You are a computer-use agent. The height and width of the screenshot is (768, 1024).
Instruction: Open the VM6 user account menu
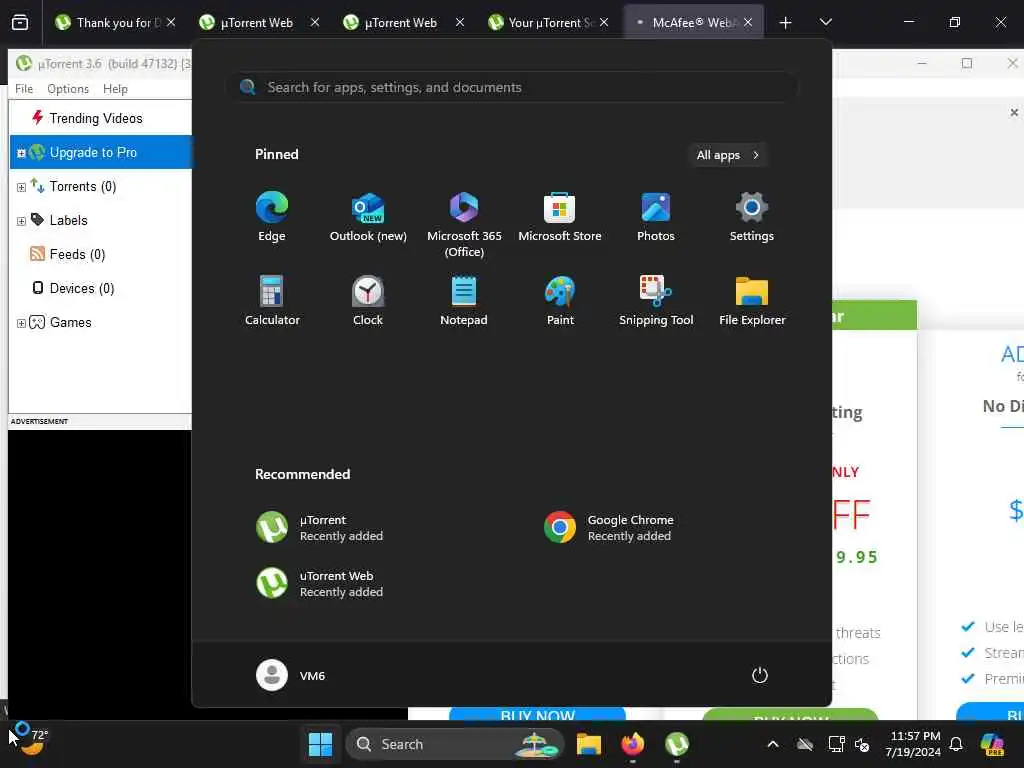[x=291, y=675]
